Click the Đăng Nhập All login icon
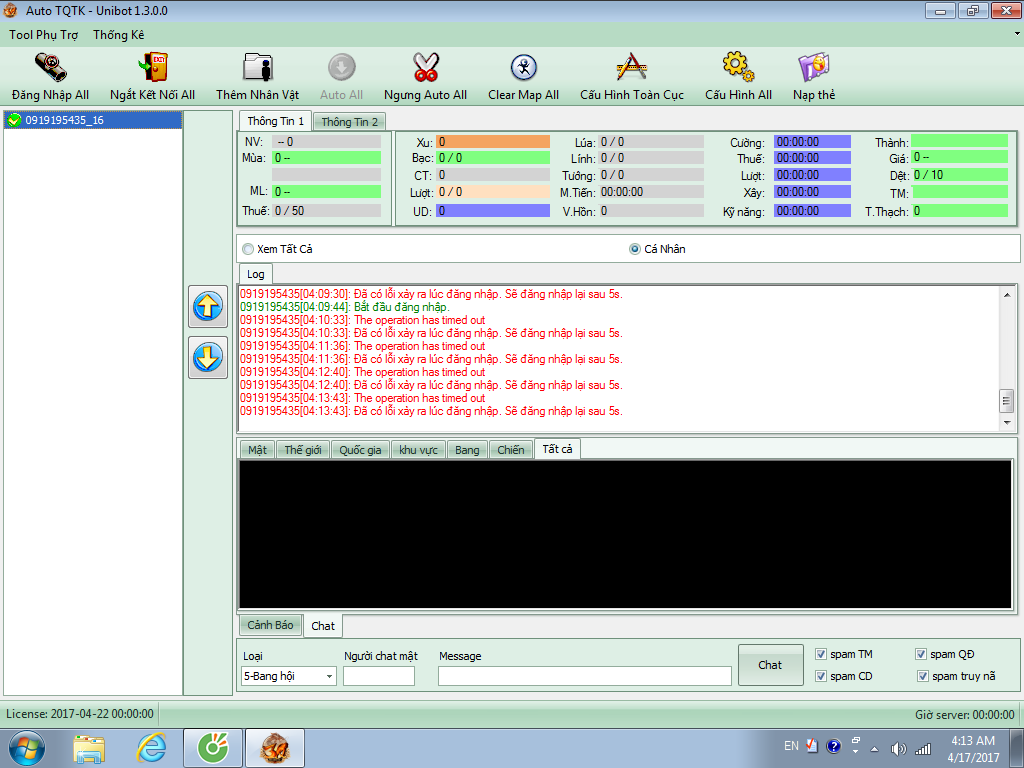The image size is (1024, 768). pyautogui.click(x=50, y=67)
